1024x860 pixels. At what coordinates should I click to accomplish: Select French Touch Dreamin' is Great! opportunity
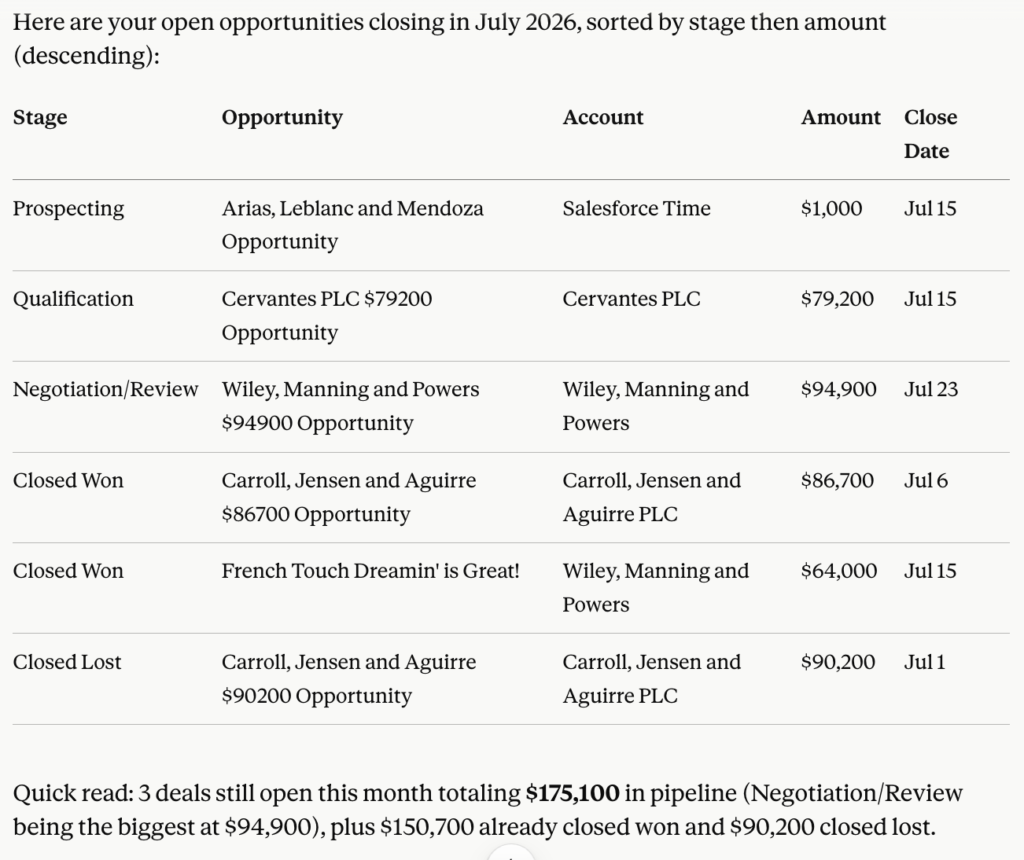(370, 571)
